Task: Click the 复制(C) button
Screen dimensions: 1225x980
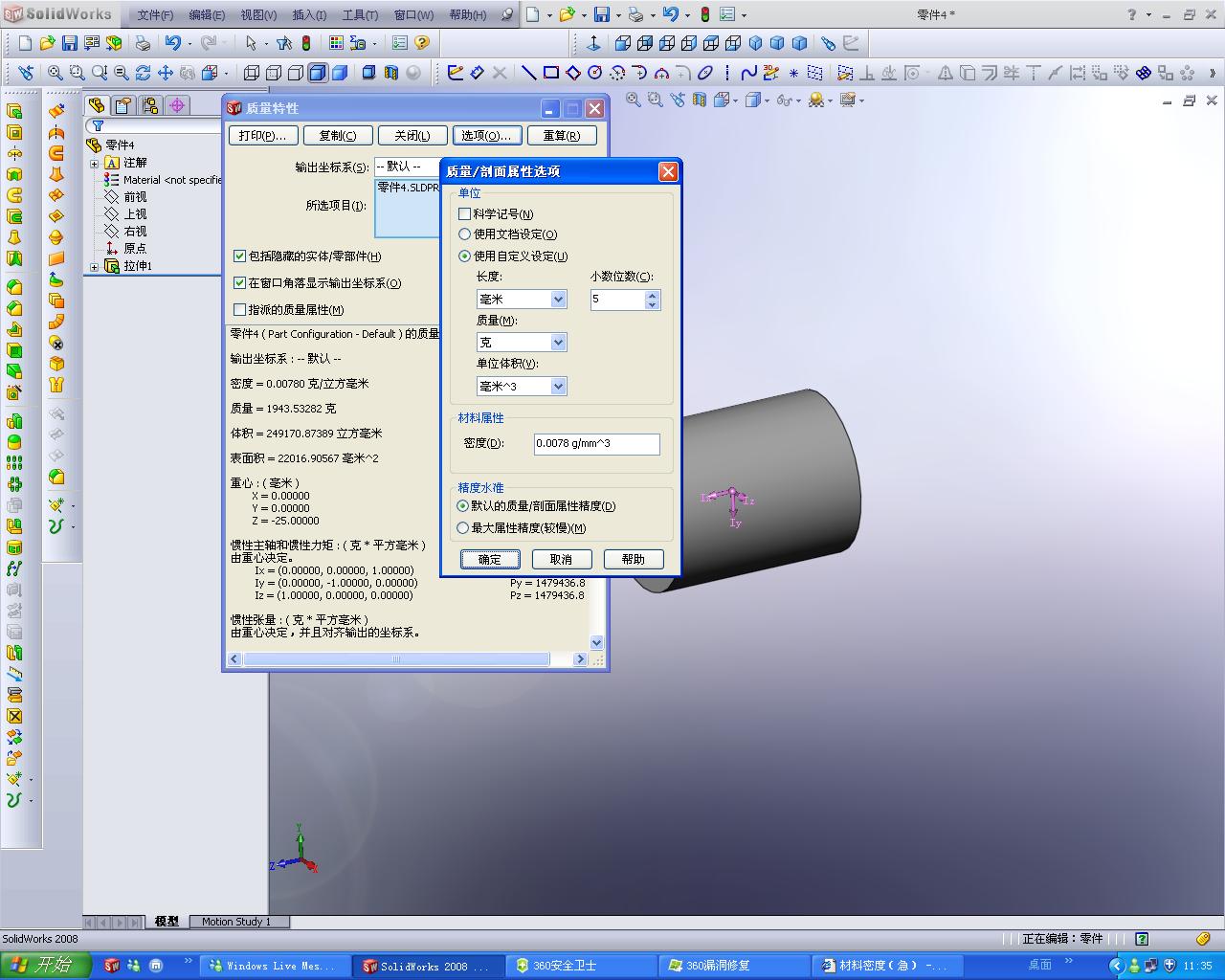Action: [x=338, y=136]
